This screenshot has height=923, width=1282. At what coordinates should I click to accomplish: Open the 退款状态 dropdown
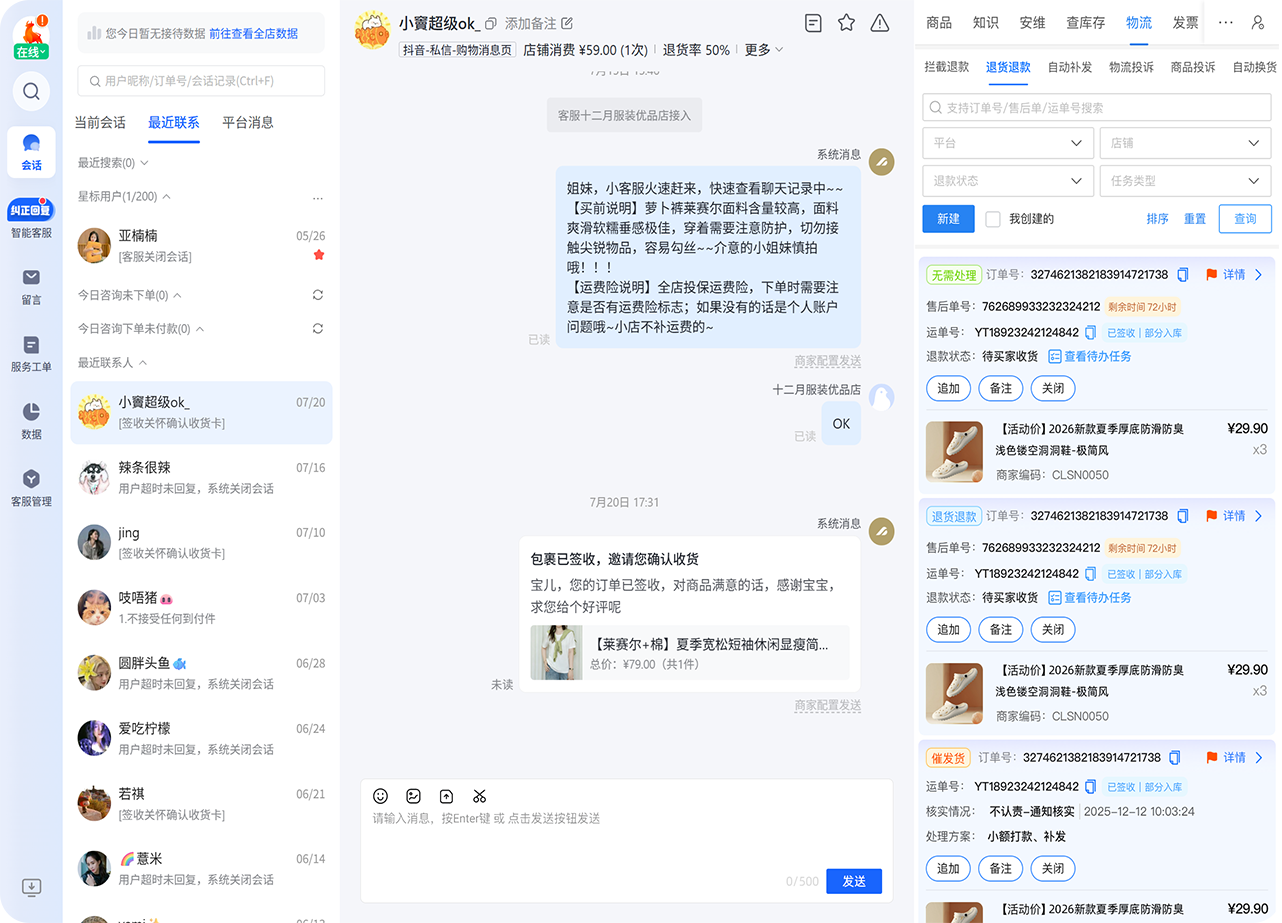tap(1007, 181)
